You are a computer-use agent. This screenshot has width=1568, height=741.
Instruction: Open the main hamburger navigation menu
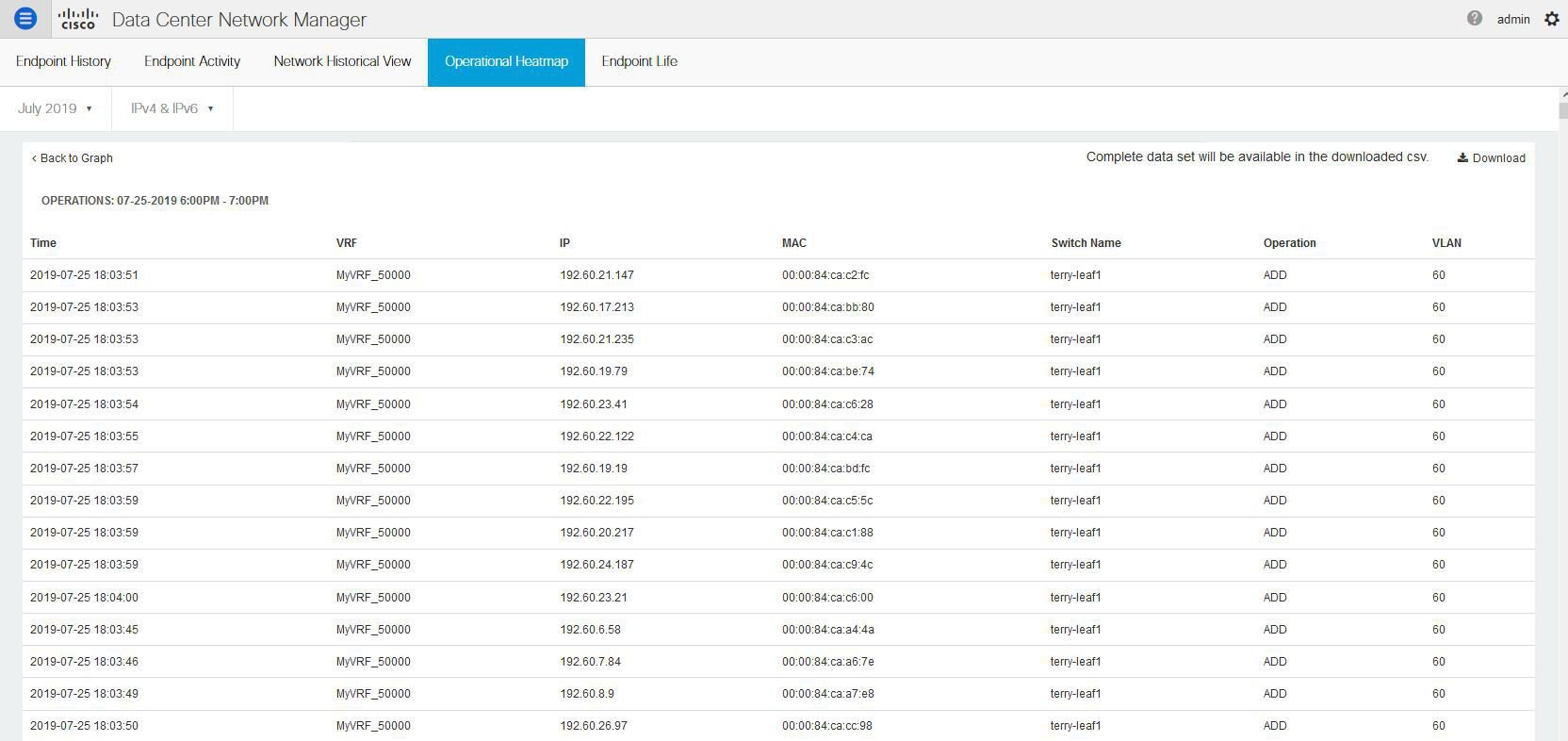pyautogui.click(x=25, y=18)
